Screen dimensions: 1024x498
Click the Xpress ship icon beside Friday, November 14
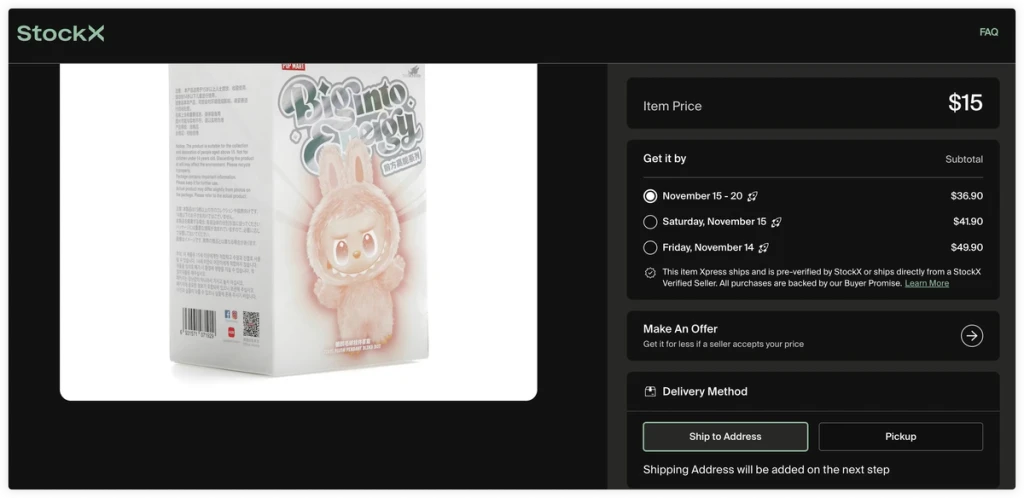(763, 248)
